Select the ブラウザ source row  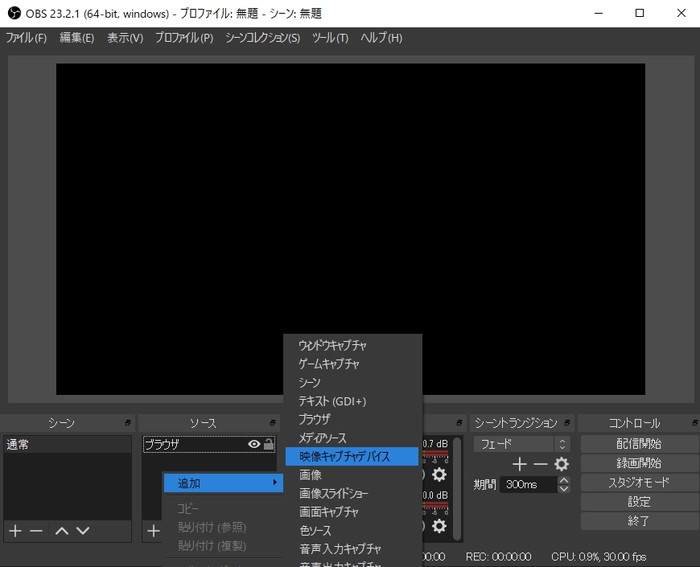pos(209,444)
